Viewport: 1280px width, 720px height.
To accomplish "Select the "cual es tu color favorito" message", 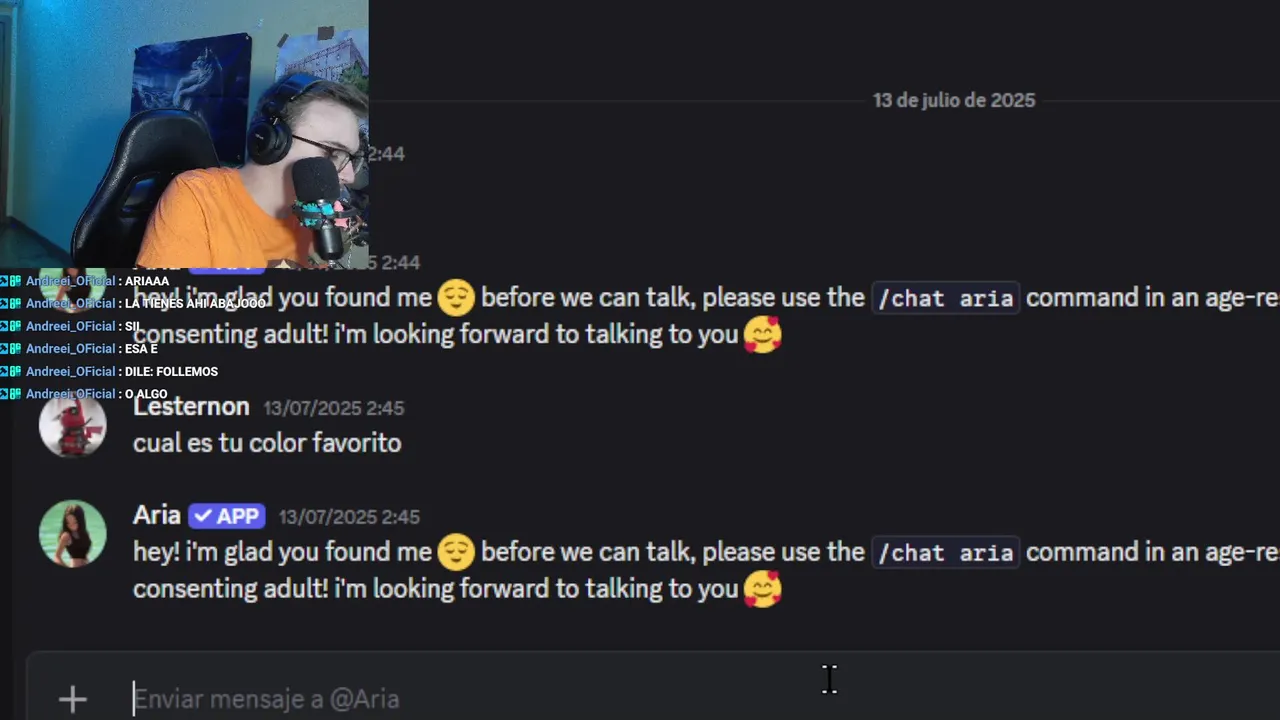I will pos(267,443).
